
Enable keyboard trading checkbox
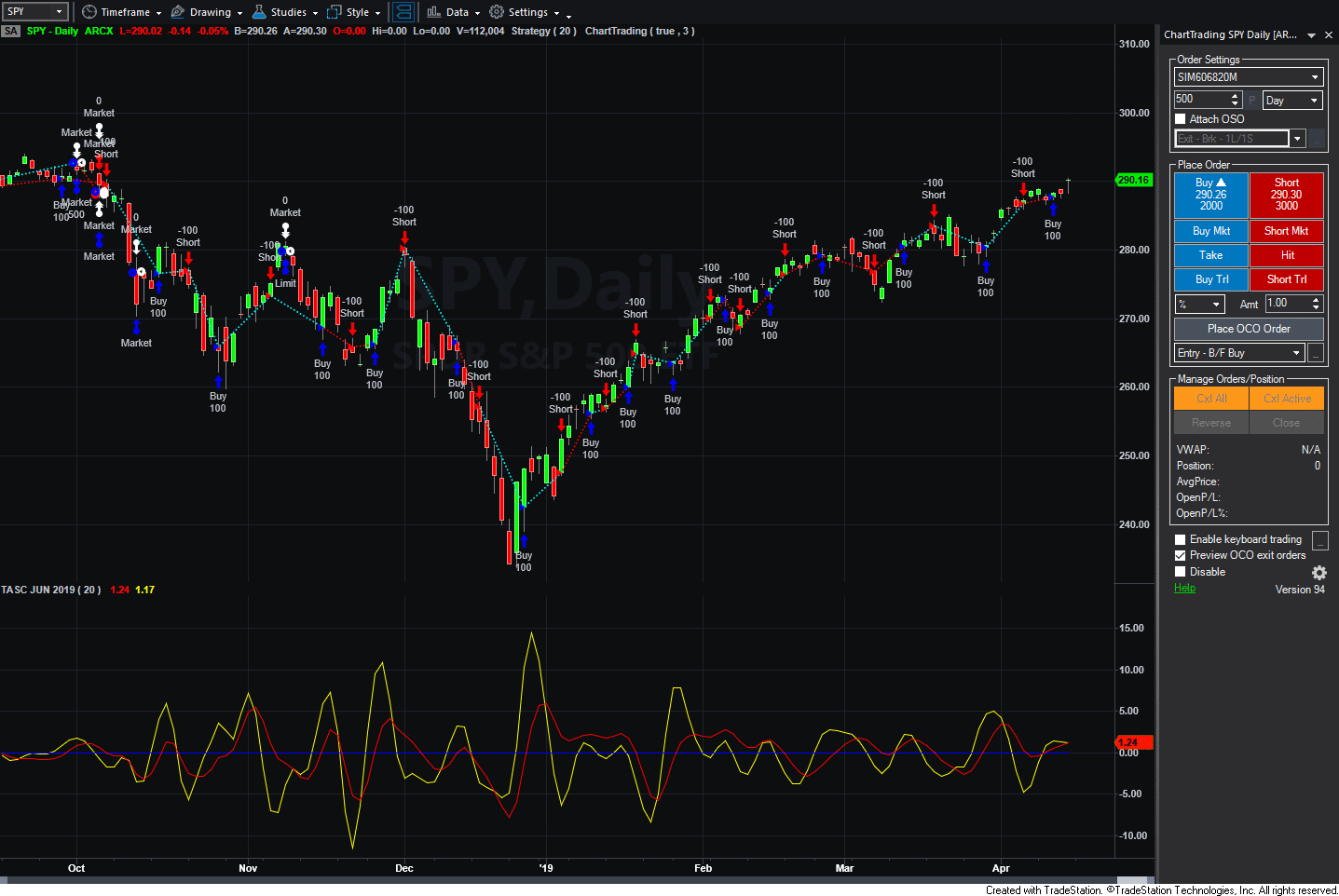(x=1181, y=540)
